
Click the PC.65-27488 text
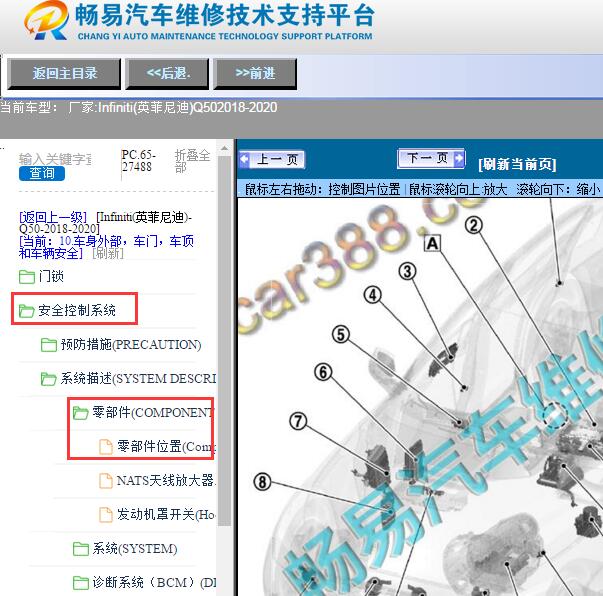click(x=139, y=161)
